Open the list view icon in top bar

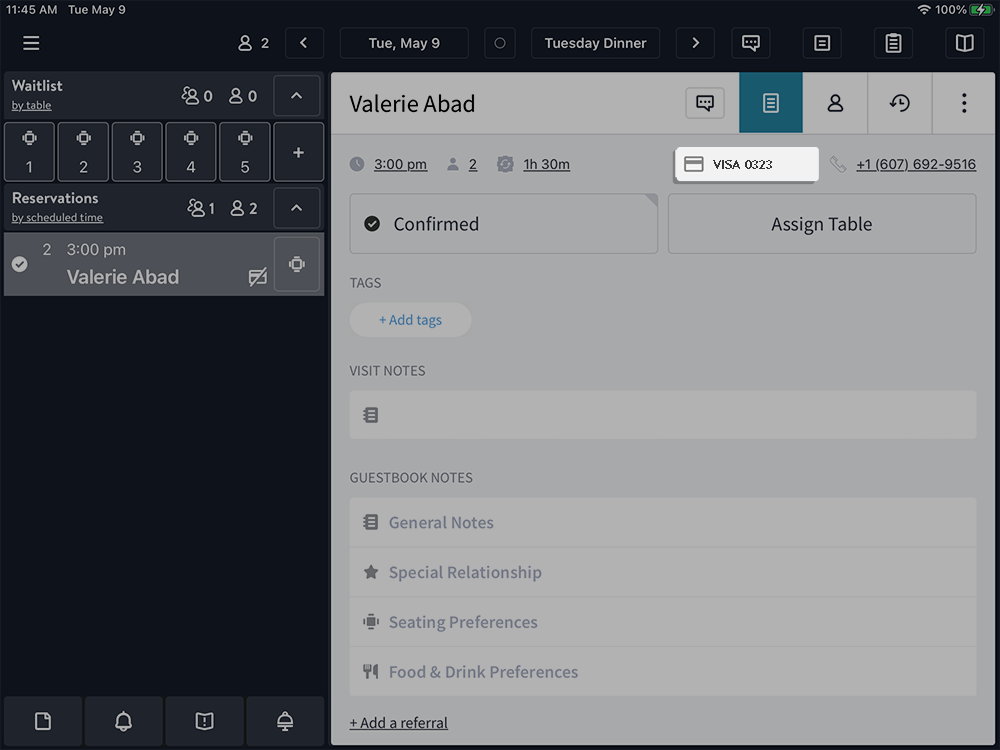coord(822,43)
